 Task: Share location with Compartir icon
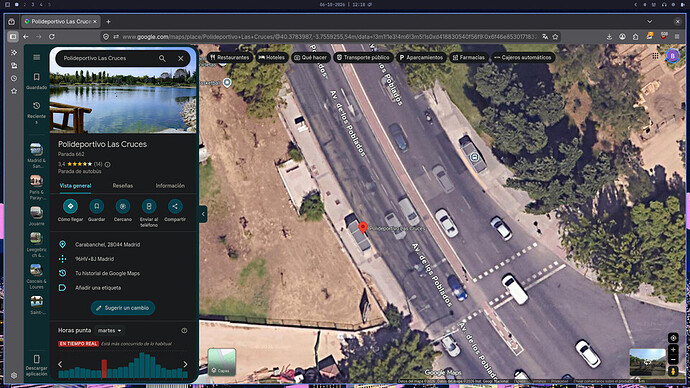point(175,206)
